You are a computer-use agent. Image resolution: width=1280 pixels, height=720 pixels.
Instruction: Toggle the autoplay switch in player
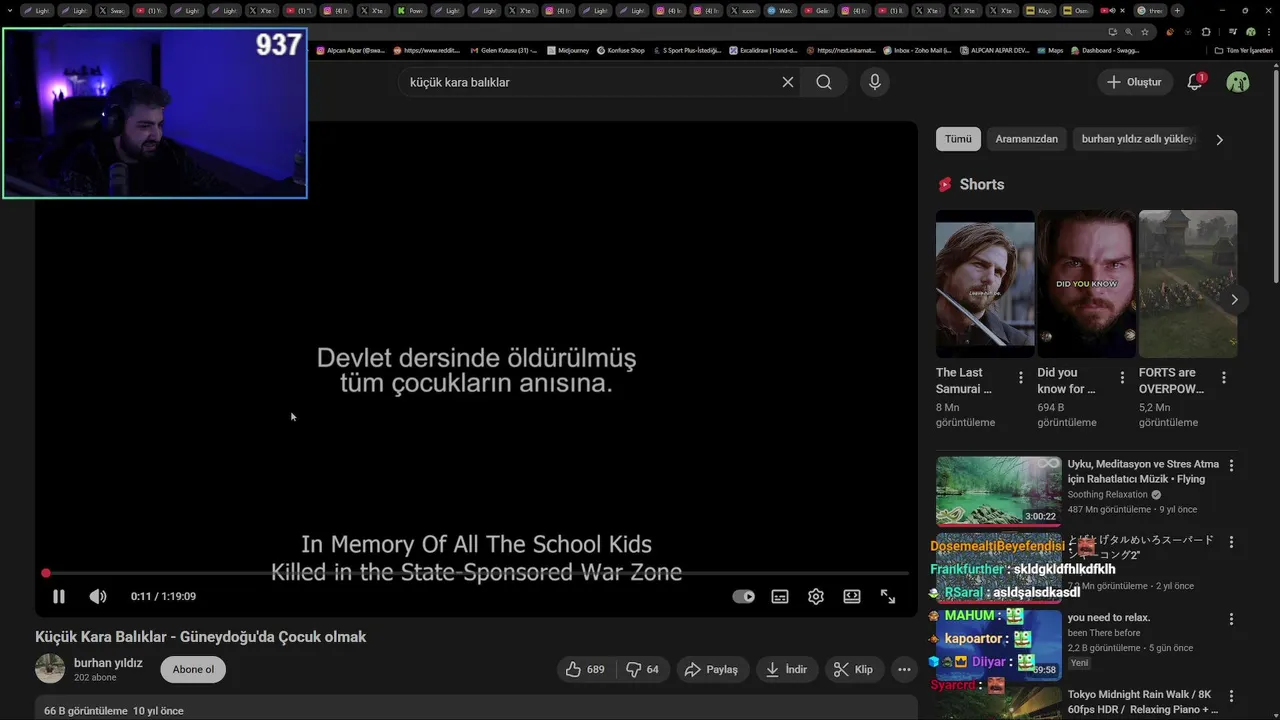pos(743,596)
